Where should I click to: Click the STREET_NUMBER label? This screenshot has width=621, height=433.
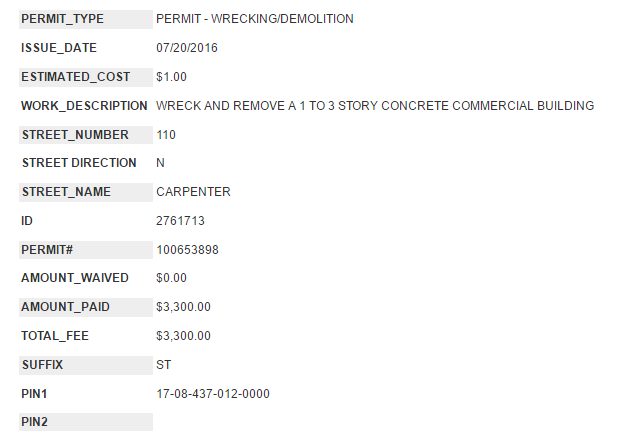[x=75, y=135]
